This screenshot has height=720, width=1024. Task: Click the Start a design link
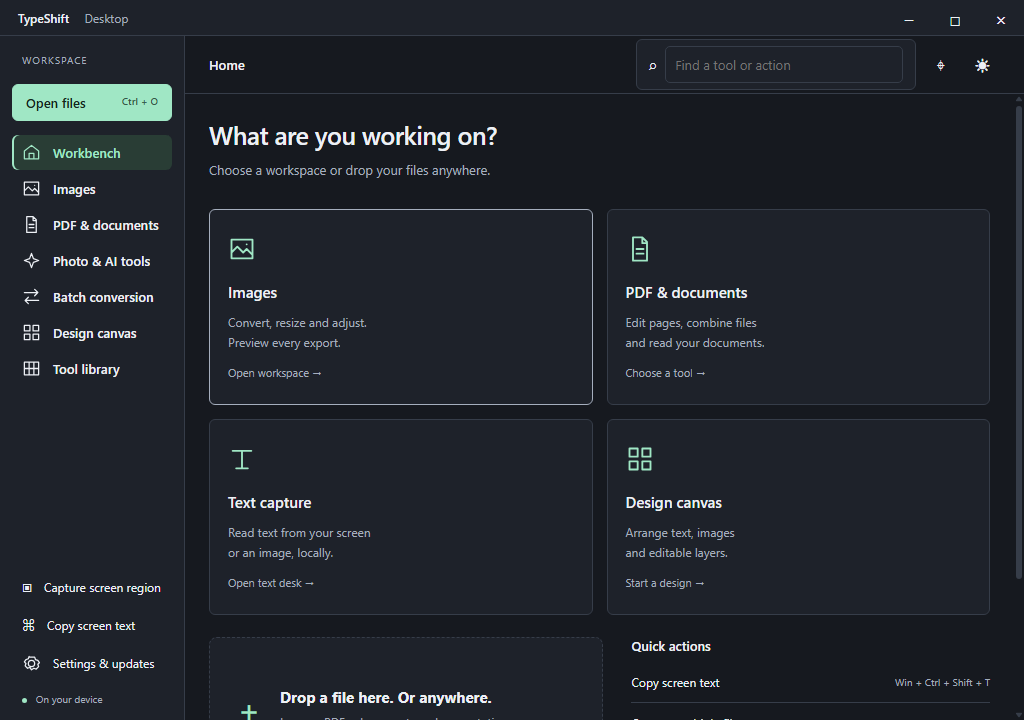click(664, 583)
